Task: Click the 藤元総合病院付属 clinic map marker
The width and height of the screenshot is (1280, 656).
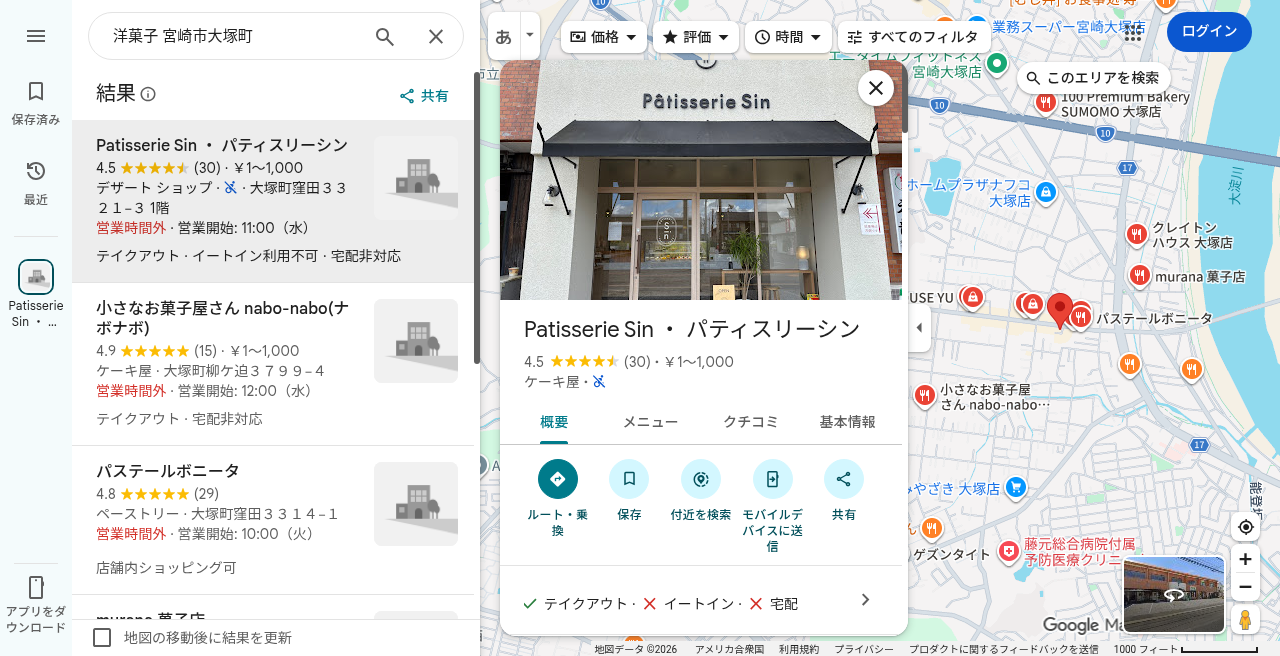Action: click(x=1010, y=551)
